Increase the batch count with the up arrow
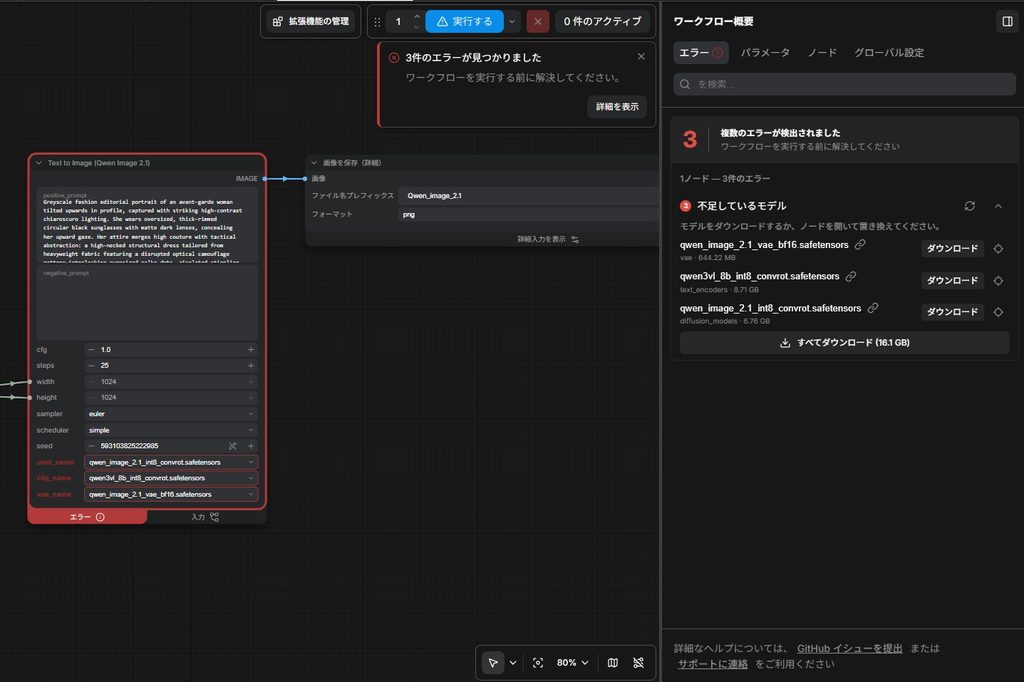The width and height of the screenshot is (1024, 682). pos(417,16)
